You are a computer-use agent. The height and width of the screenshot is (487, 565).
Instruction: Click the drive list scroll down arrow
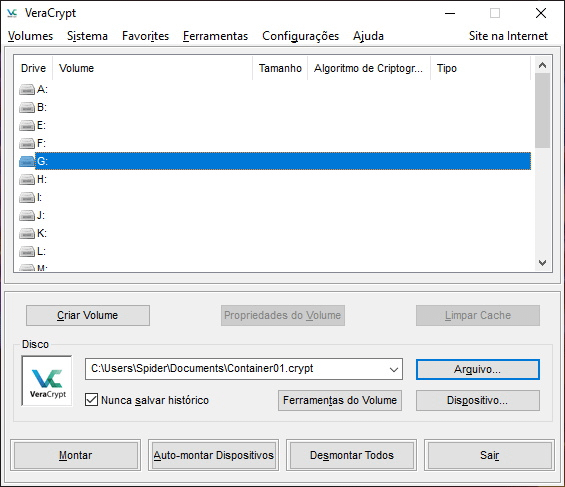point(542,263)
